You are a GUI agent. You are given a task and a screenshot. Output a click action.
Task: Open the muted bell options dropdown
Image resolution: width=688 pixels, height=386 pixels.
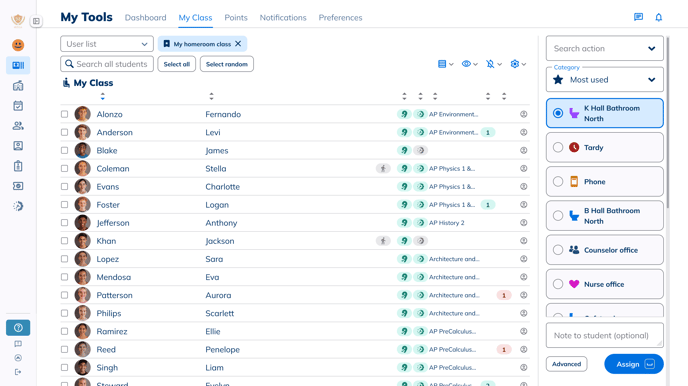[x=494, y=64]
